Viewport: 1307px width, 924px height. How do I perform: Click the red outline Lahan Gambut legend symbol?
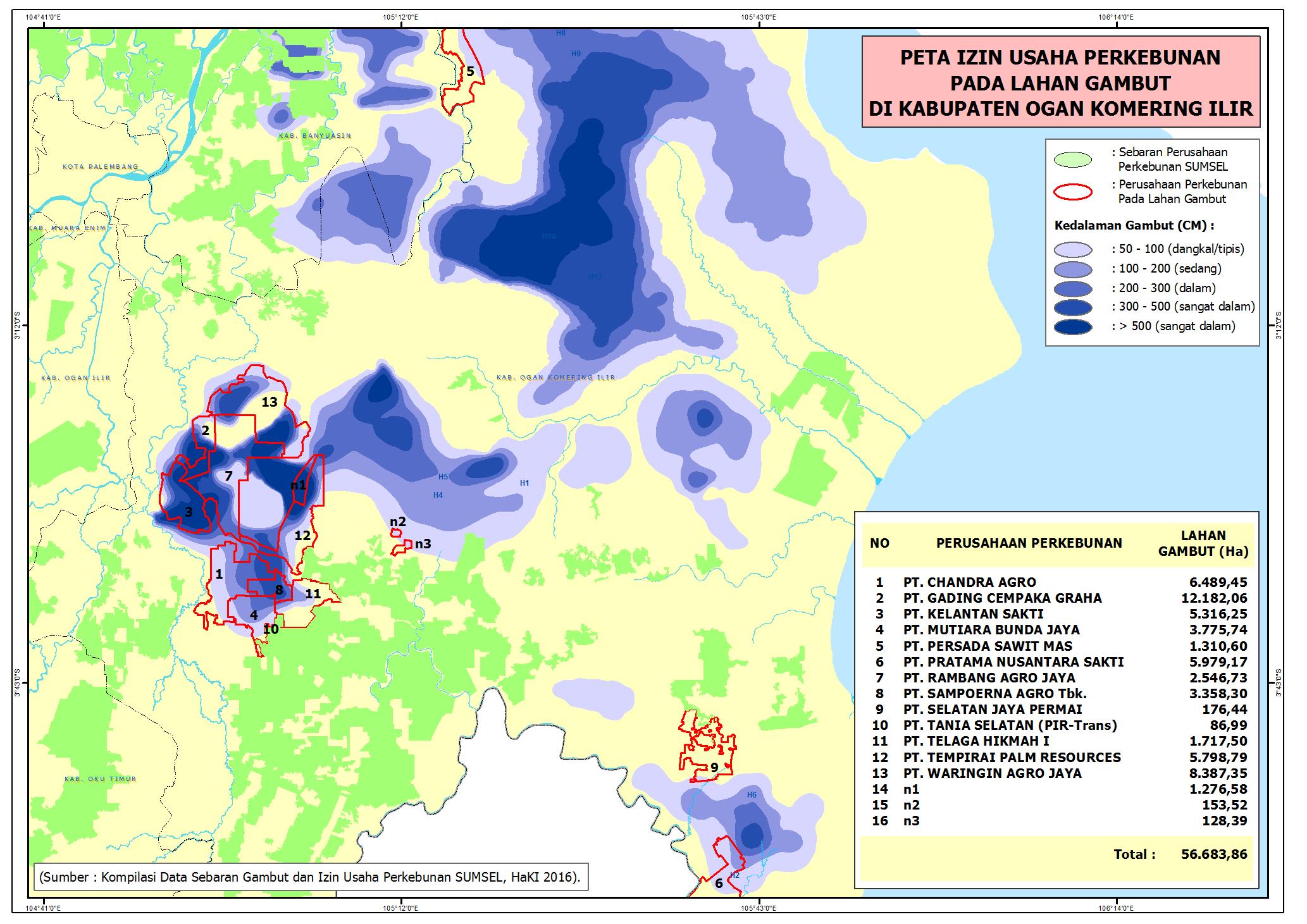pyautogui.click(x=1074, y=192)
